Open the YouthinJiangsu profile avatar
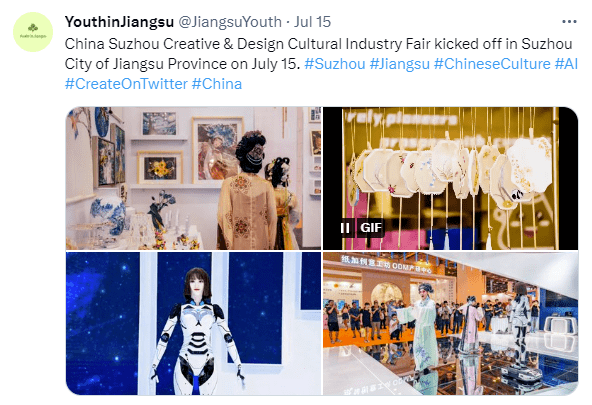Screen dimensions: 592x405 (x=33, y=32)
